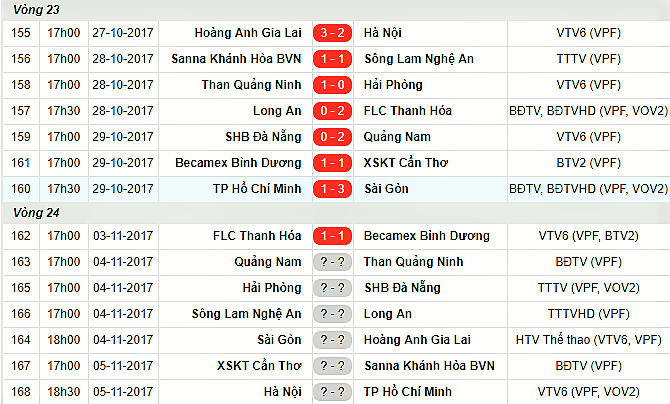
Task: Click Becamex Bình Dương in match 162
Action: pos(426,236)
